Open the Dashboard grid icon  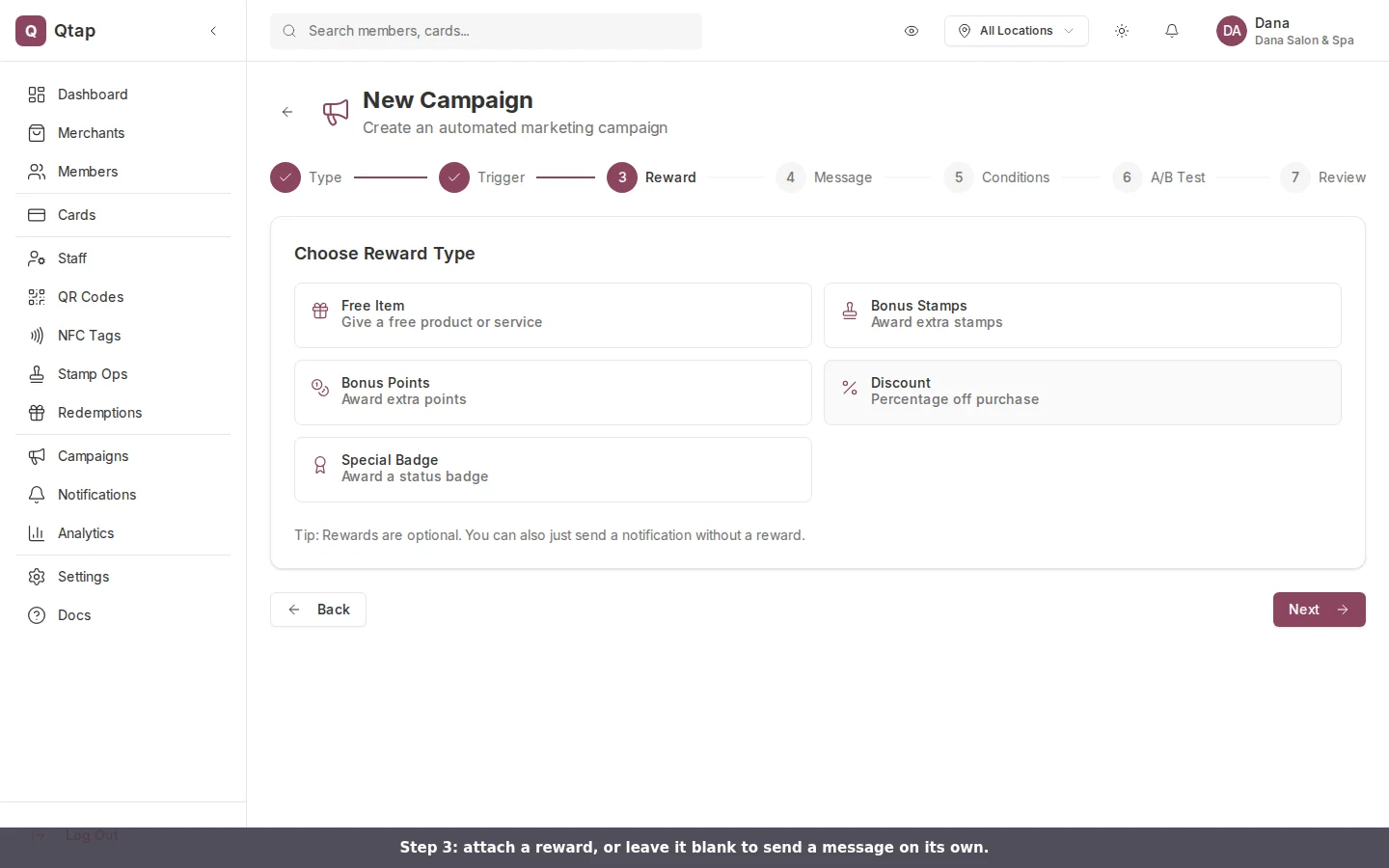(x=37, y=95)
